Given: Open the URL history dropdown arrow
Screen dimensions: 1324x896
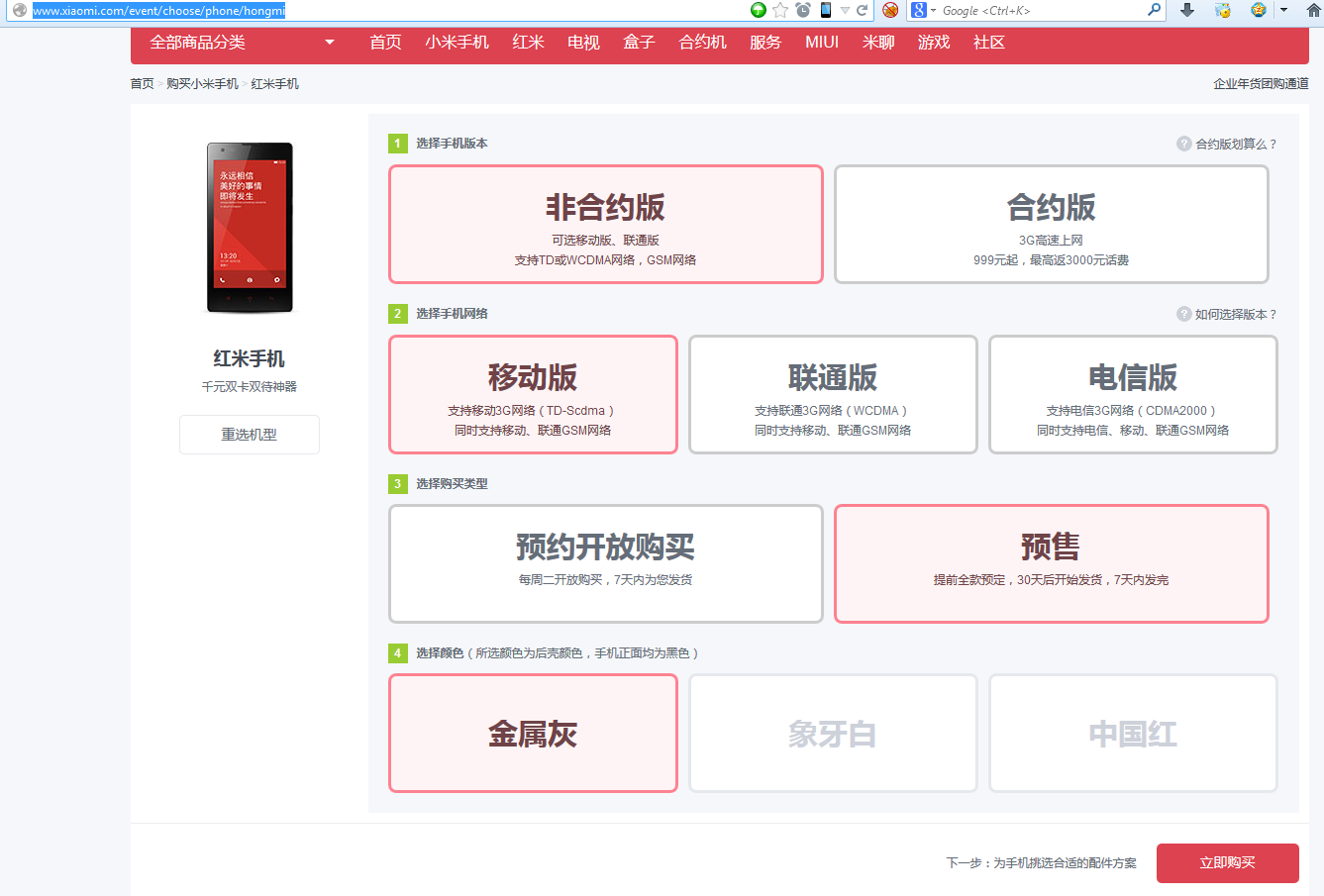Looking at the screenshot, I should [x=845, y=10].
